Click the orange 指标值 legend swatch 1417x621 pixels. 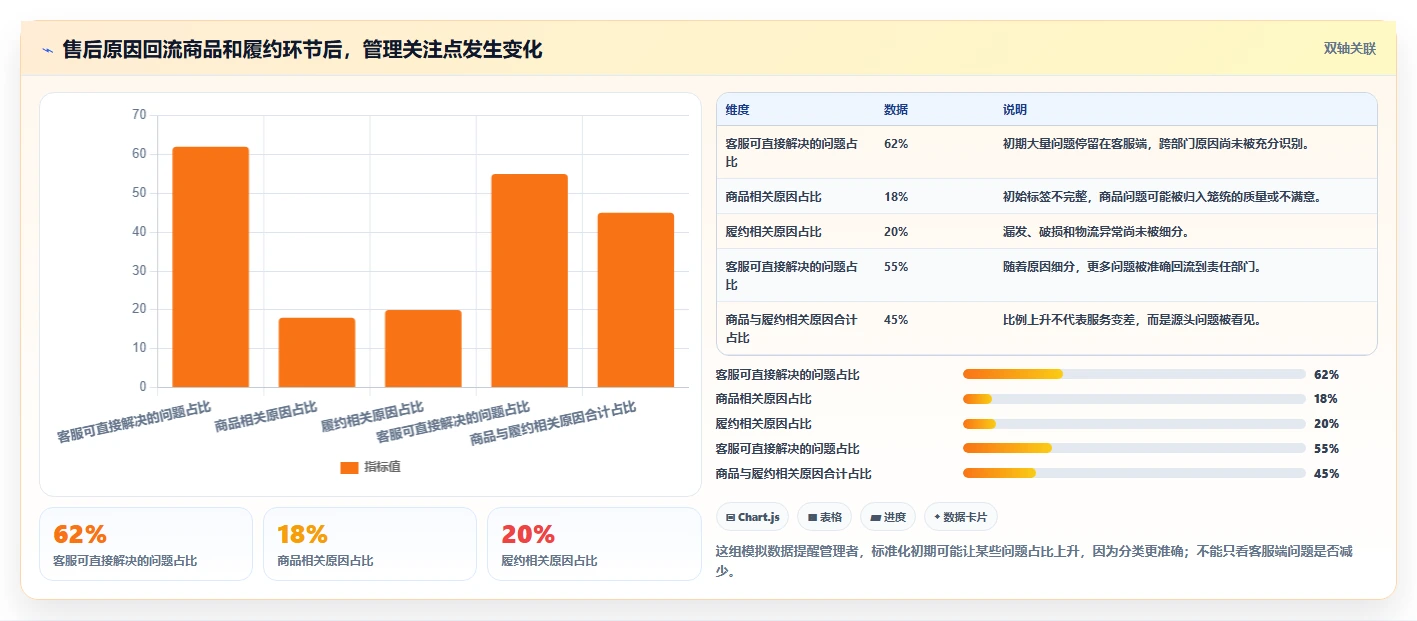[x=349, y=467]
